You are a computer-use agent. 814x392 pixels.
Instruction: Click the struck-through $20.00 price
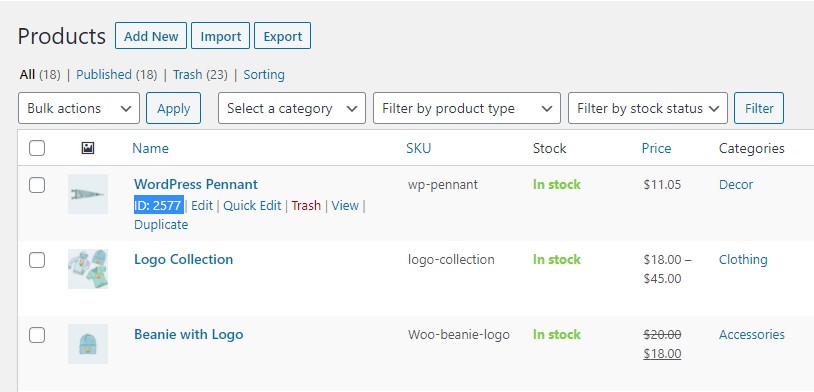pyautogui.click(x=662, y=335)
